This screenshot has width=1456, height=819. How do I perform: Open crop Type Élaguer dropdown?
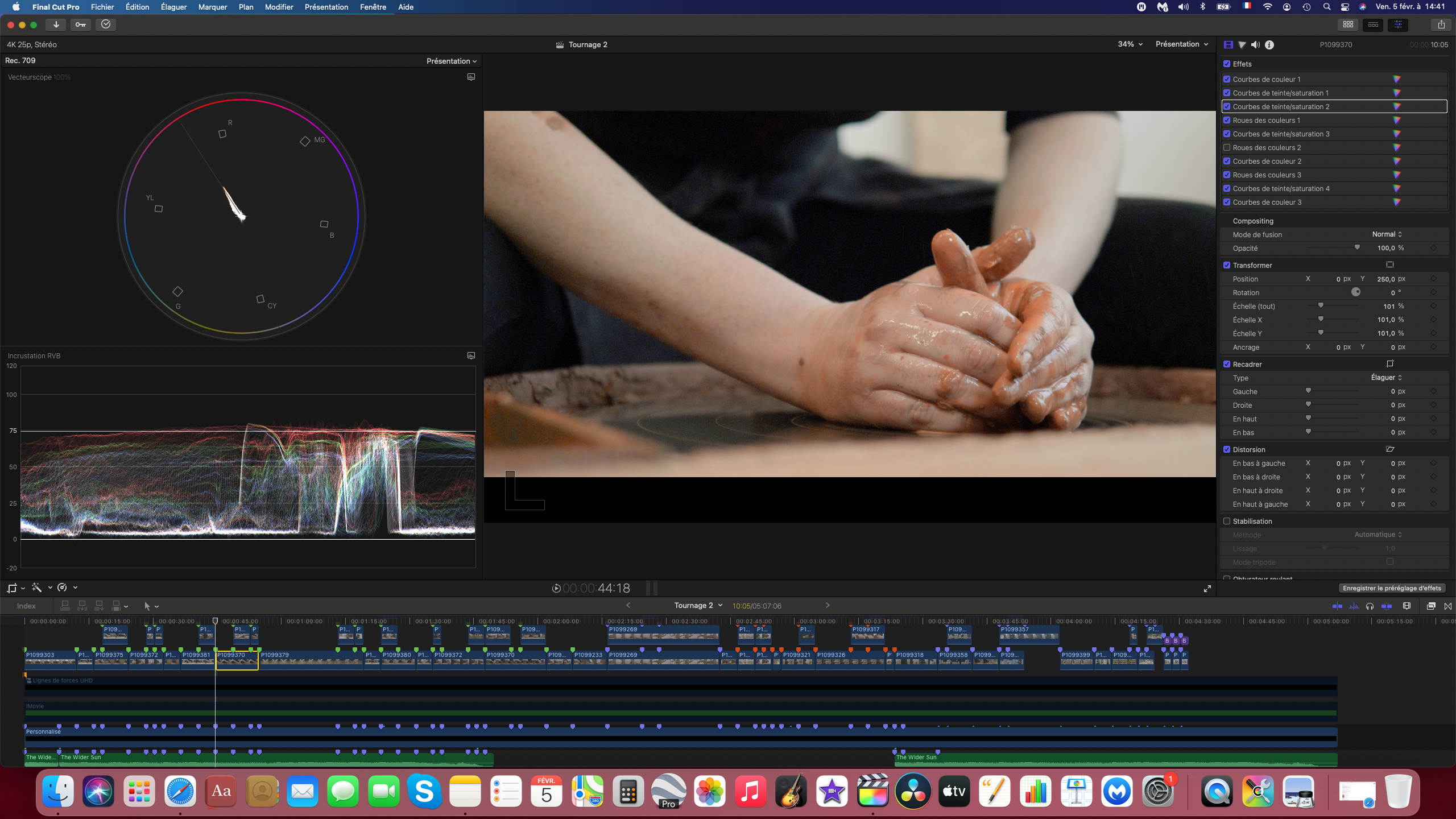pos(1386,378)
